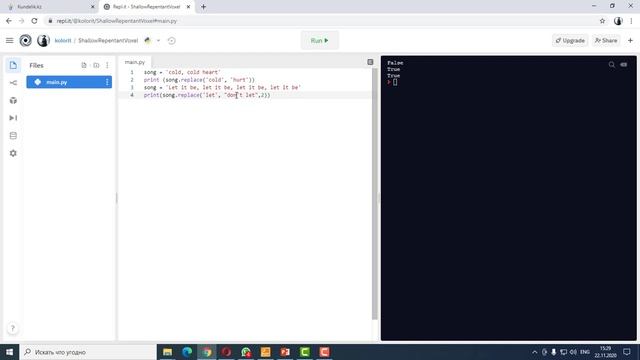Reload the browser page
This screenshot has height=360, width=640.
pos(34,21)
